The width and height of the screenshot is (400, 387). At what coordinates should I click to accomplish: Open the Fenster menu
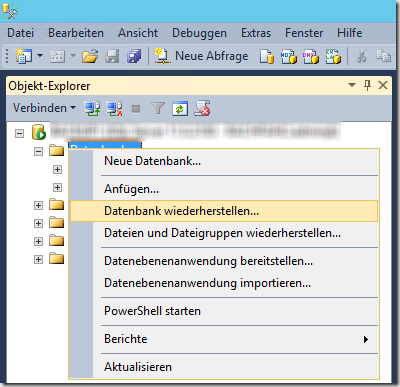pyautogui.click(x=304, y=33)
